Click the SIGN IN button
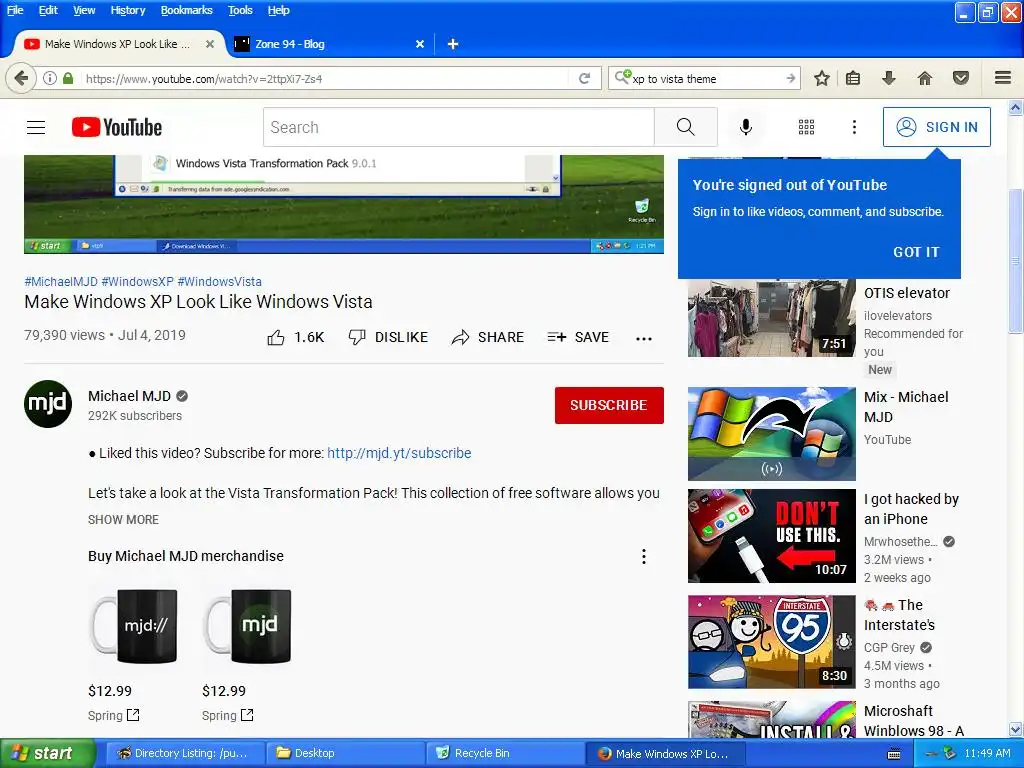 click(x=936, y=127)
